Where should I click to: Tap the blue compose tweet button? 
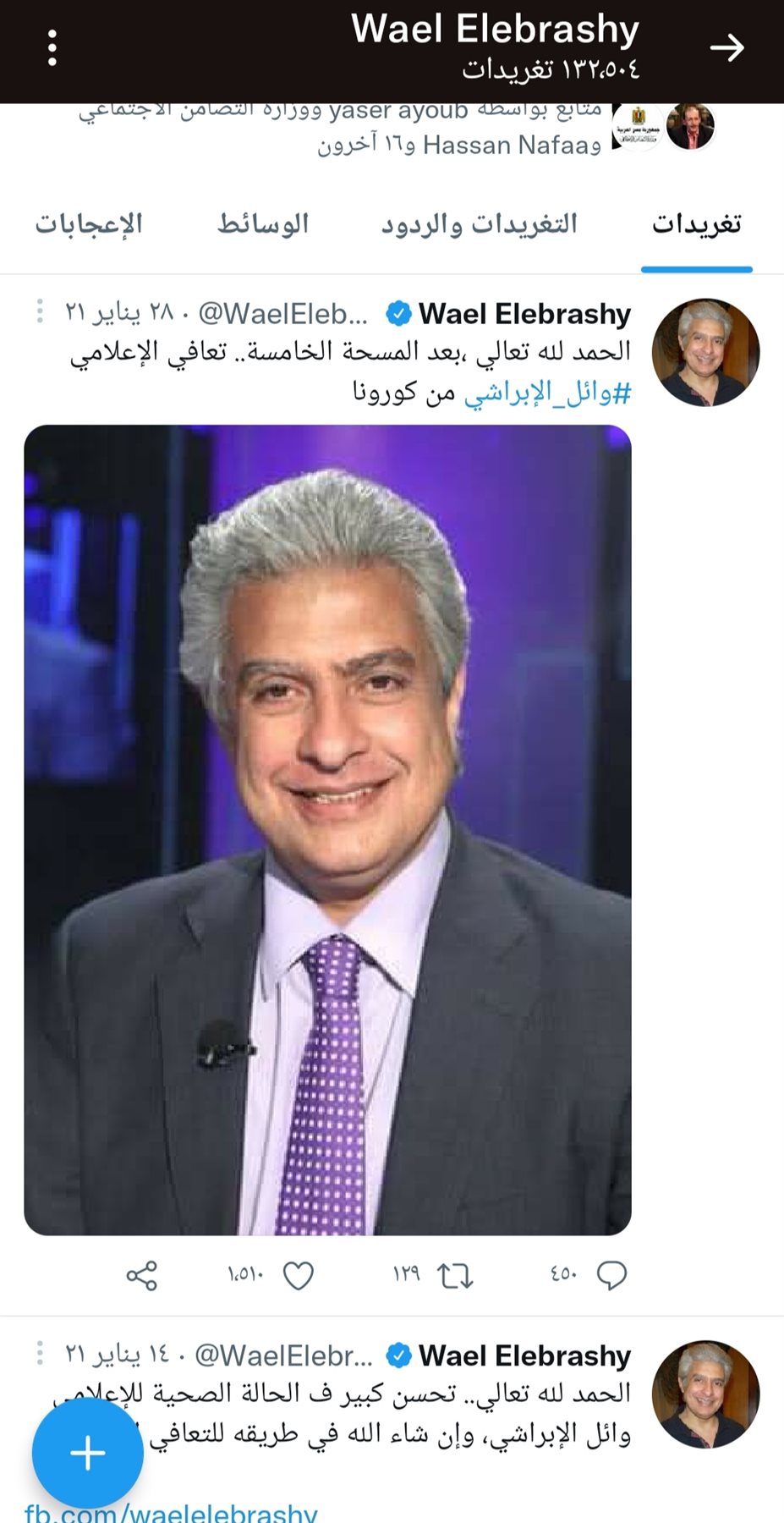point(88,1453)
